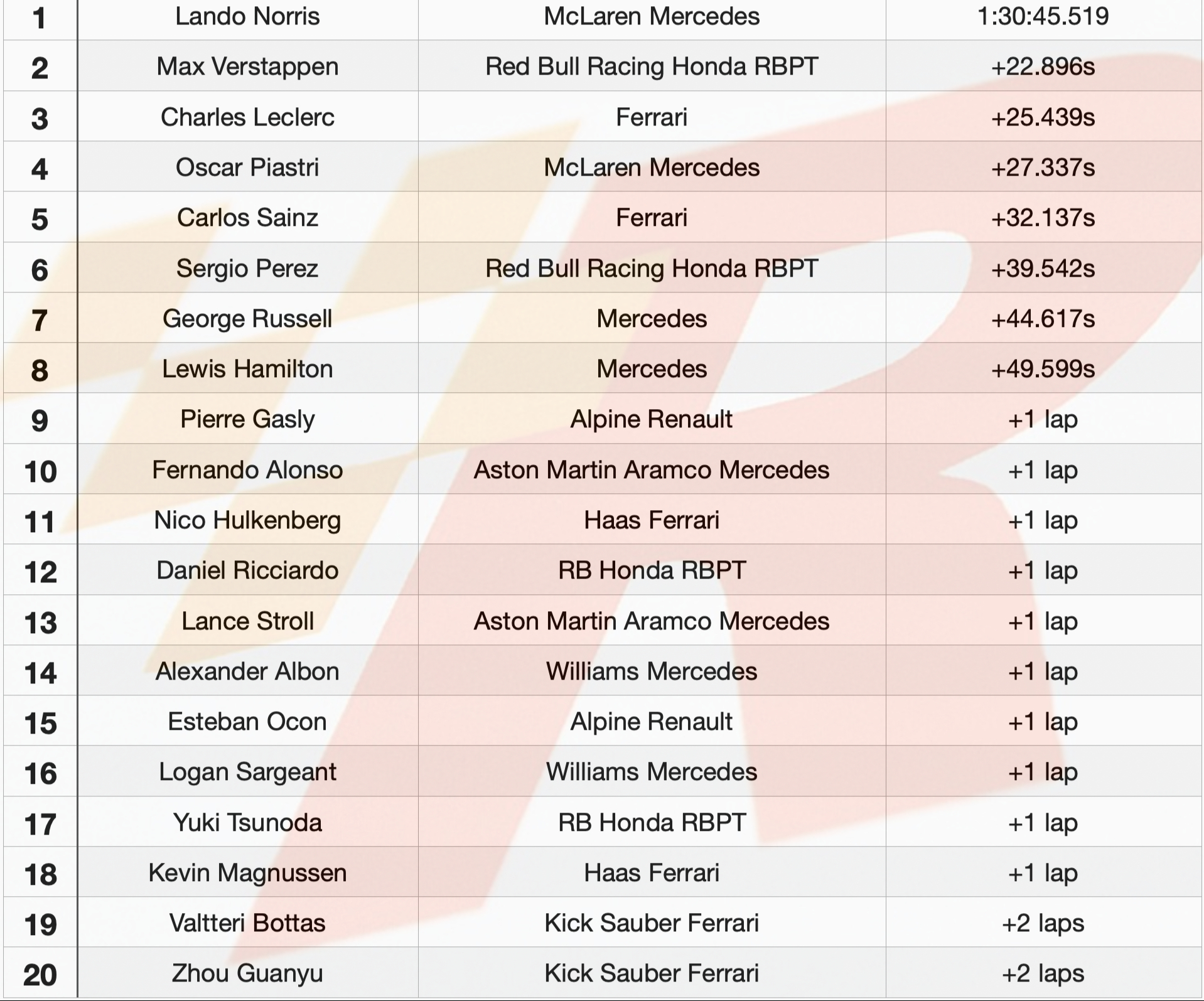Select the Oscar Piastri cell
The height and width of the screenshot is (1001, 1204).
[x=247, y=168]
